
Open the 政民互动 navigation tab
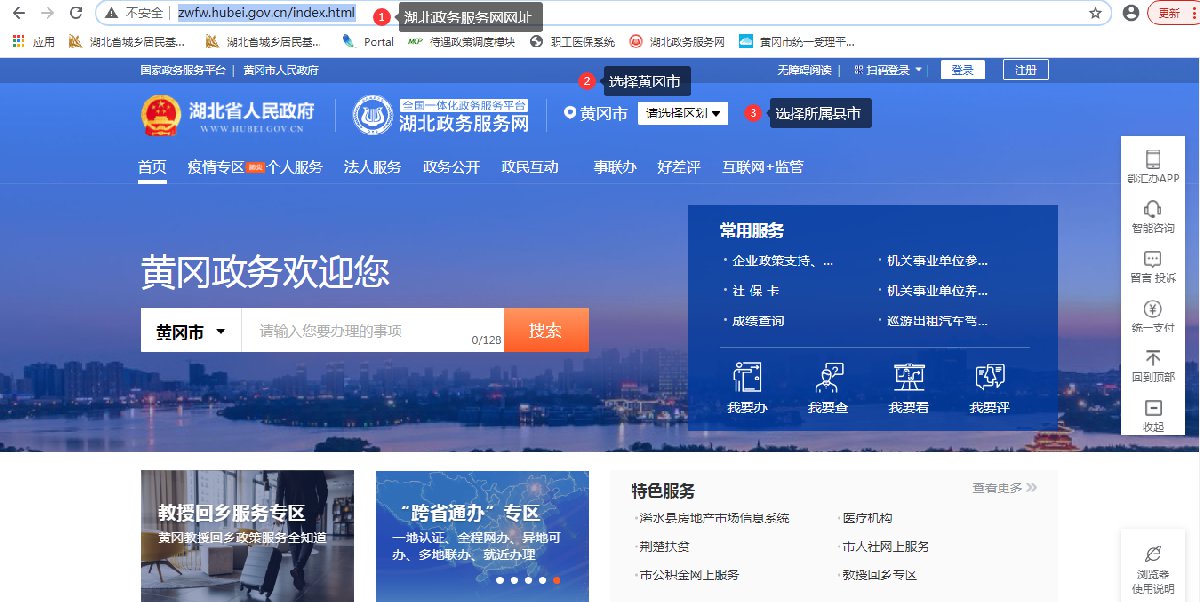(530, 167)
